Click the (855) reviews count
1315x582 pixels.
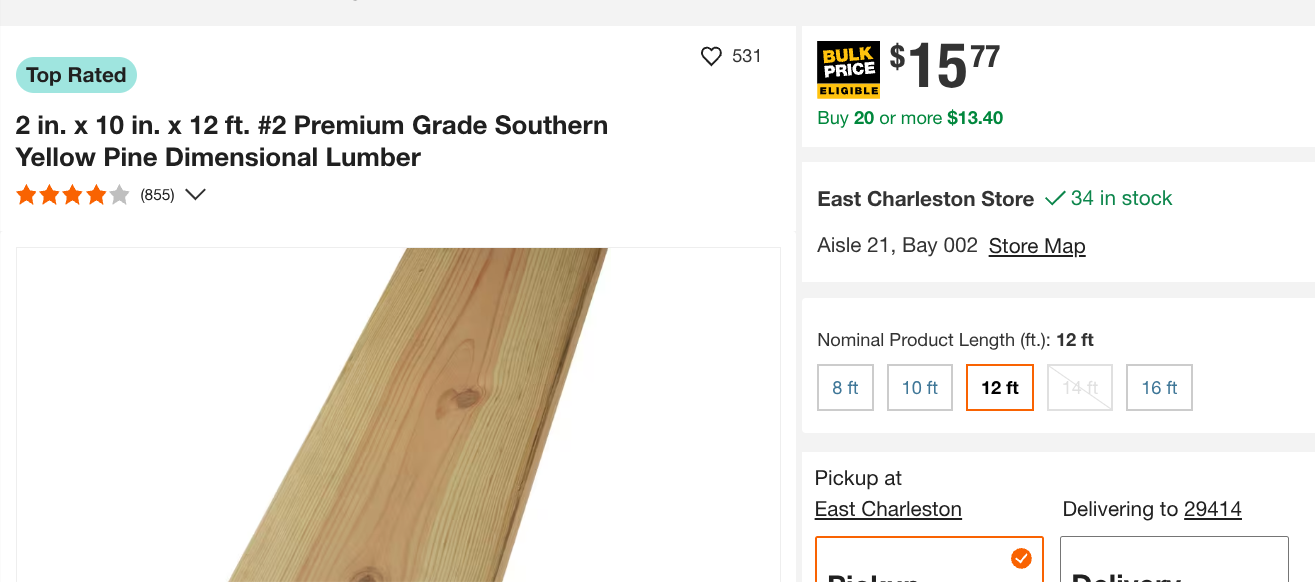[x=157, y=195]
